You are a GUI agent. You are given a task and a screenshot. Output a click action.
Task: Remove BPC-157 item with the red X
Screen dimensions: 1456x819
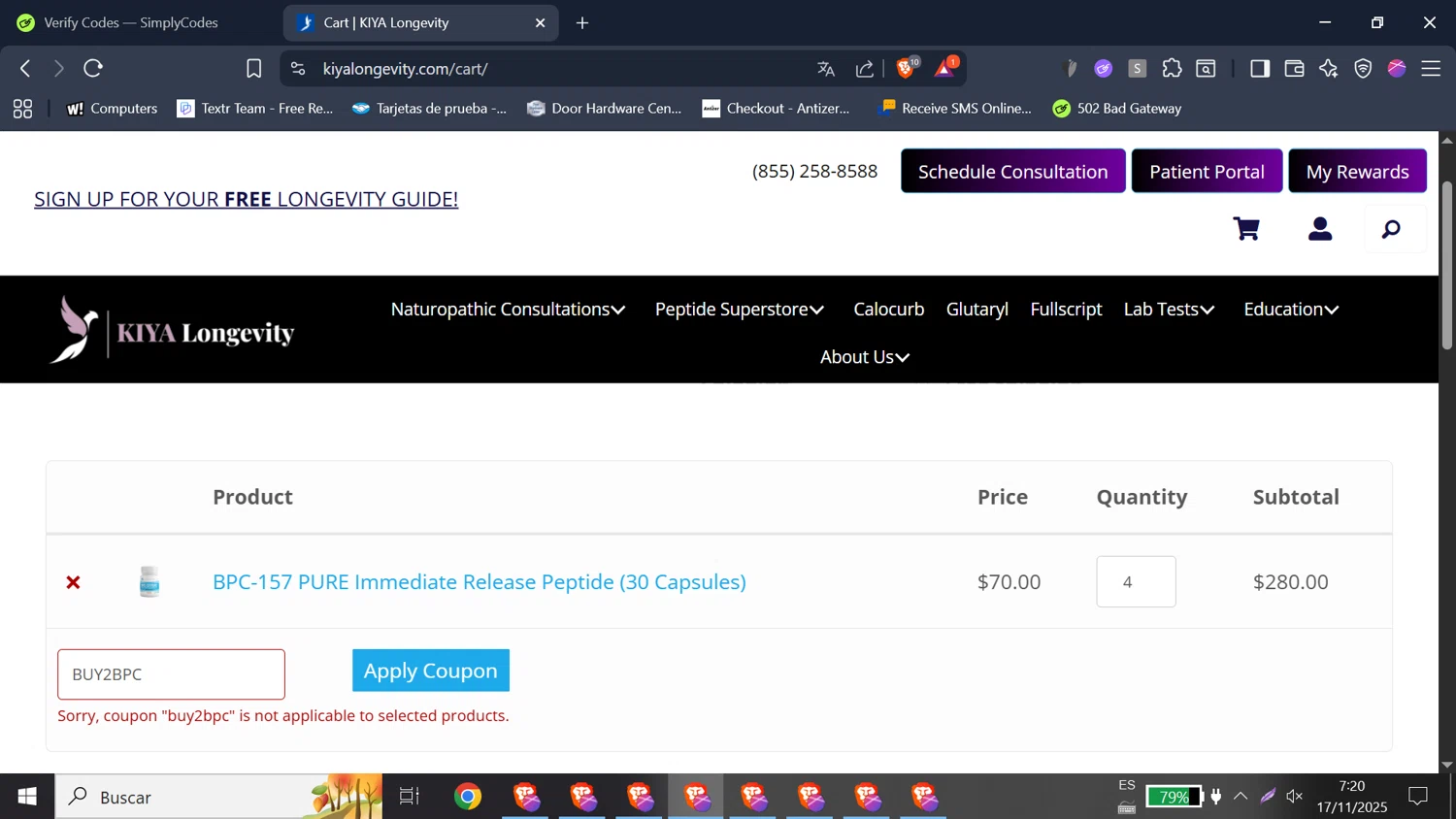pos(73,582)
